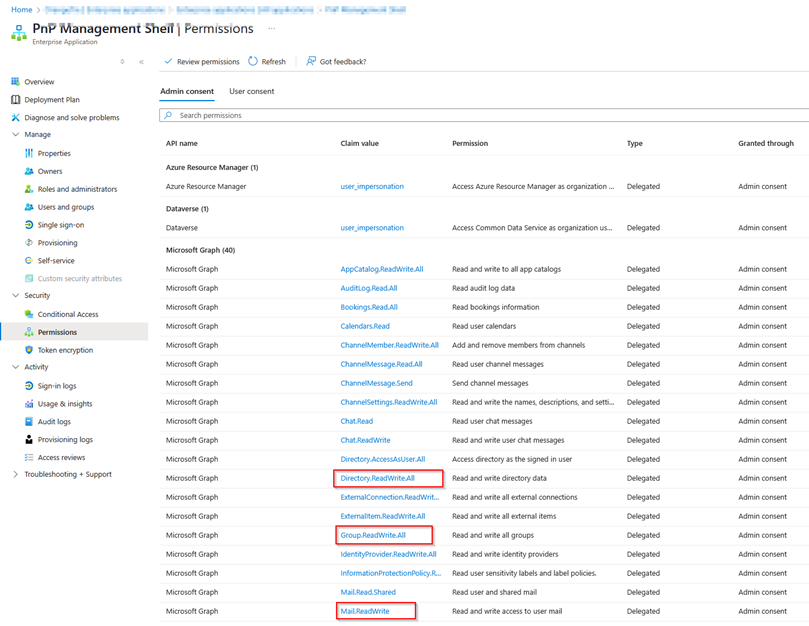Open Mail.Read.Shared claim link

[368, 592]
